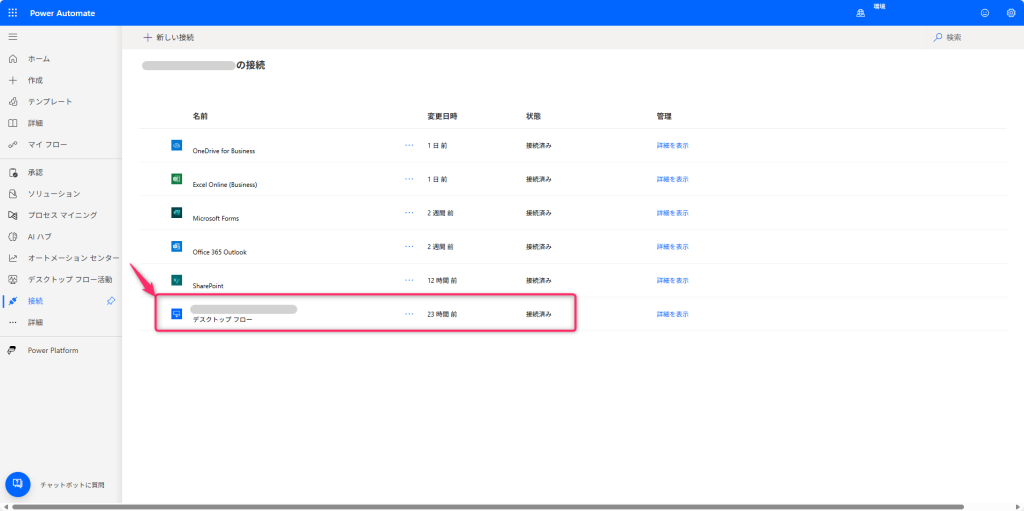
Task: Click Excel Online (Business) connector icon
Action: [176, 179]
